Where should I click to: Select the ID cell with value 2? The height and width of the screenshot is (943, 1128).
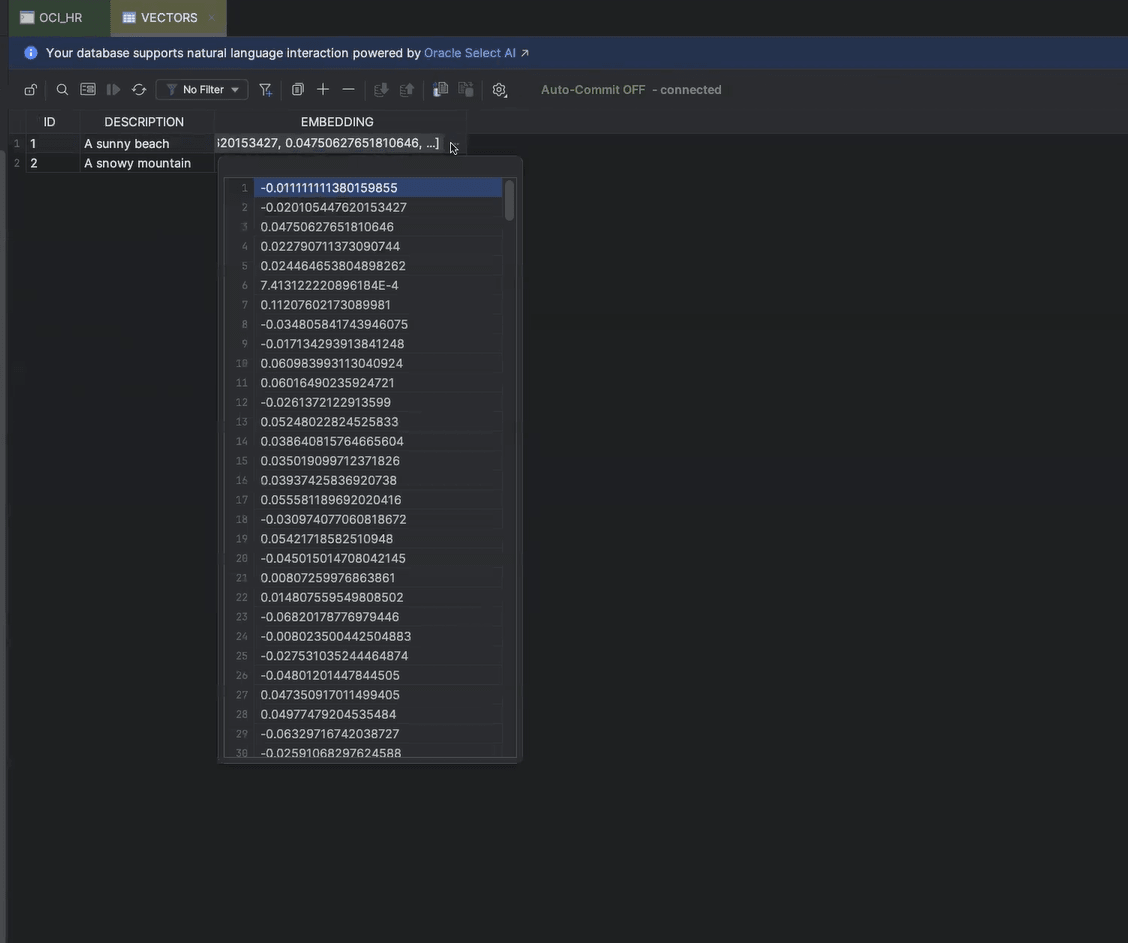52,163
